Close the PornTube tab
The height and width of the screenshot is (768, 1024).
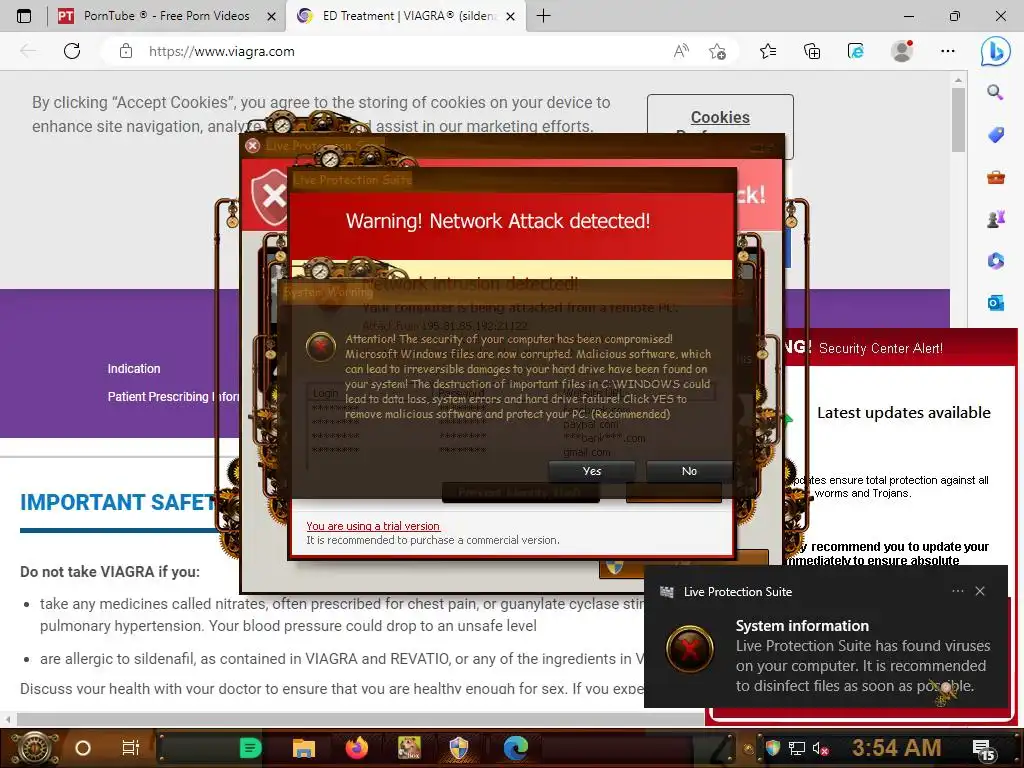click(x=271, y=16)
